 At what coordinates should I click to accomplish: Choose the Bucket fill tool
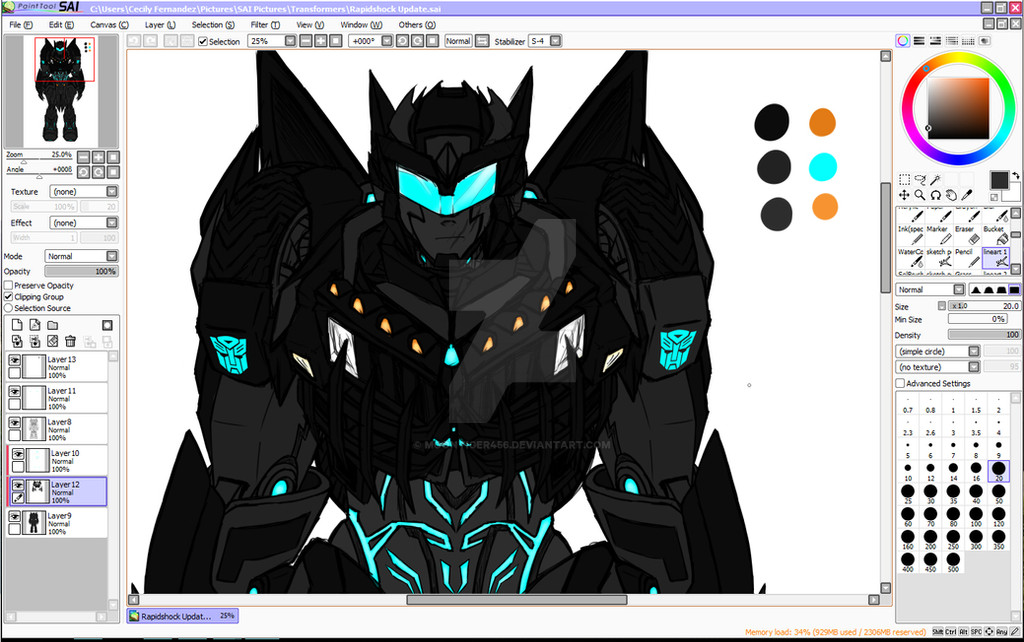[995, 234]
